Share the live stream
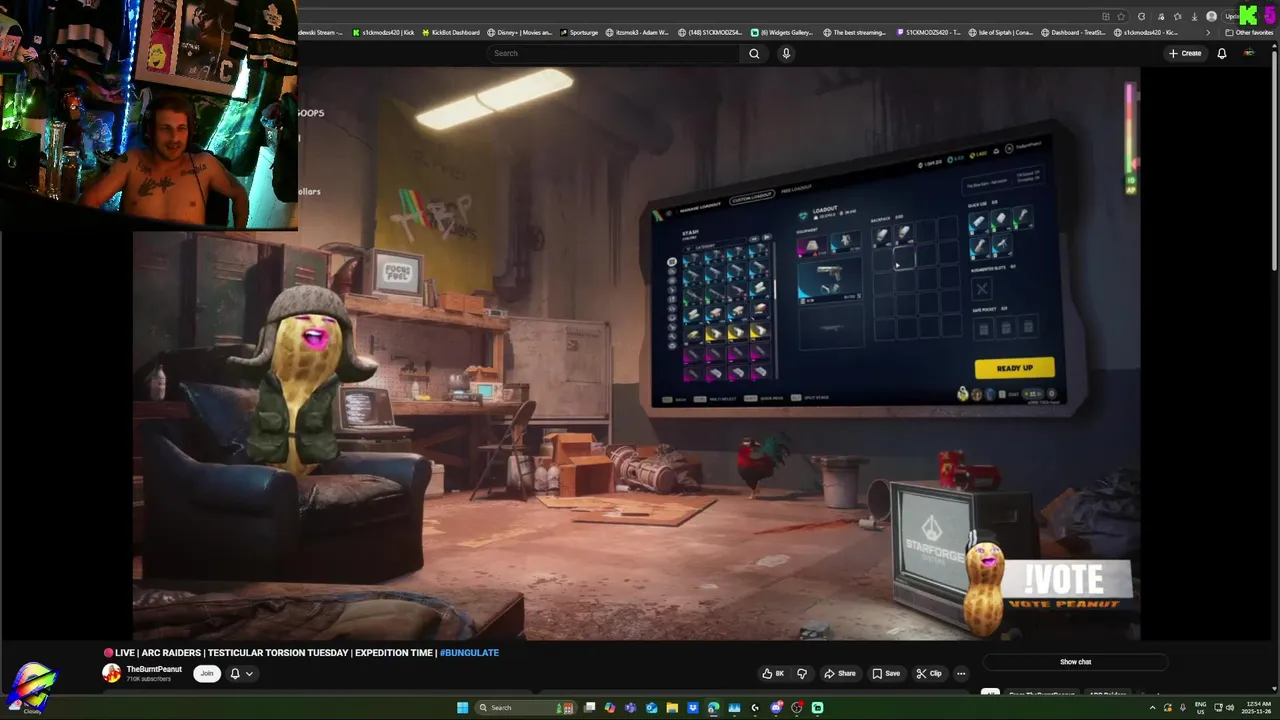Screen dimensions: 1280x720 (x=840, y=673)
